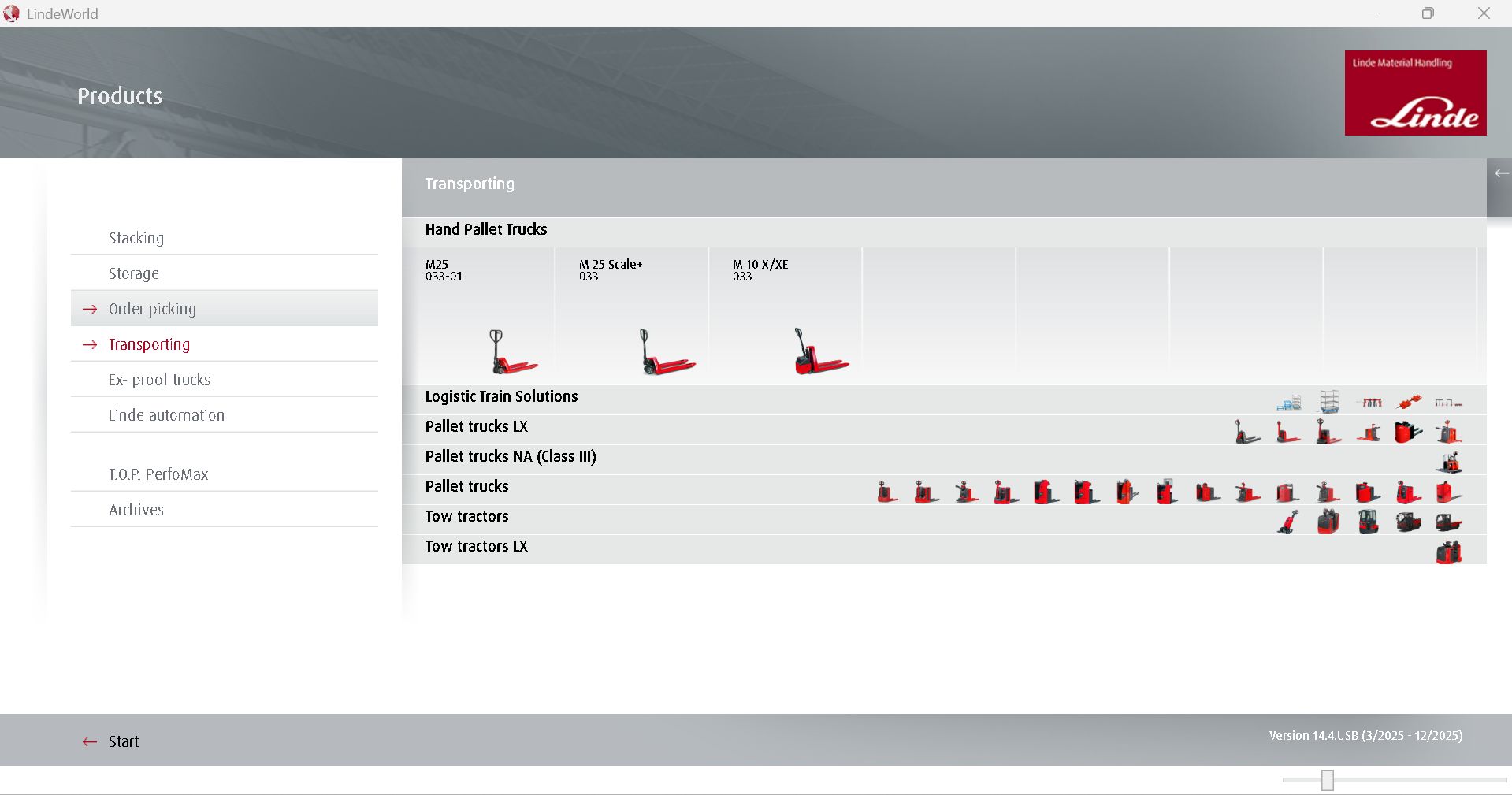
Task: Select tenth truck icon in plain Pallet trucks row
Action: tap(1248, 492)
